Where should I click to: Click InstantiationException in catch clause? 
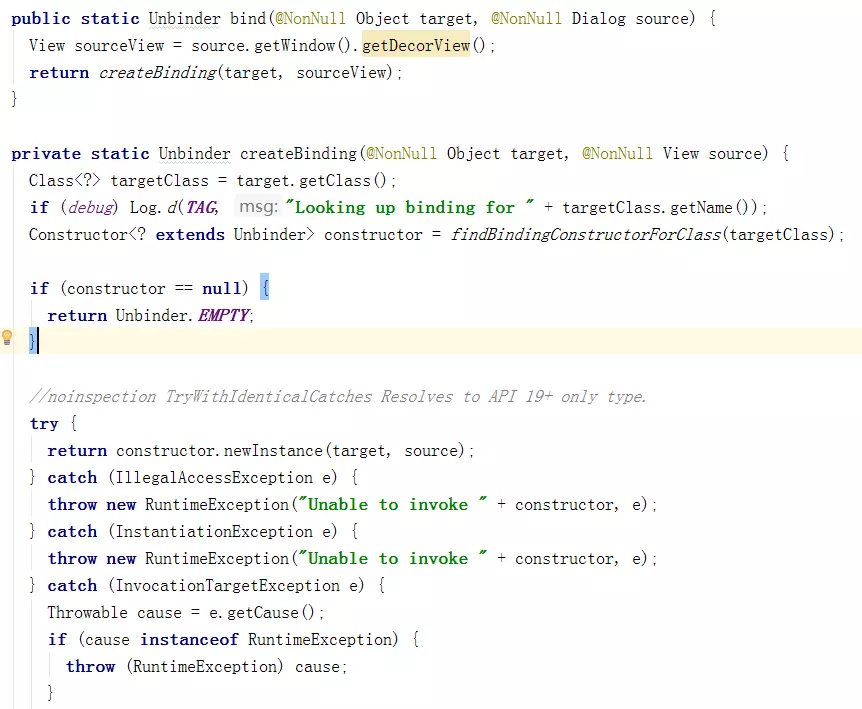214,531
